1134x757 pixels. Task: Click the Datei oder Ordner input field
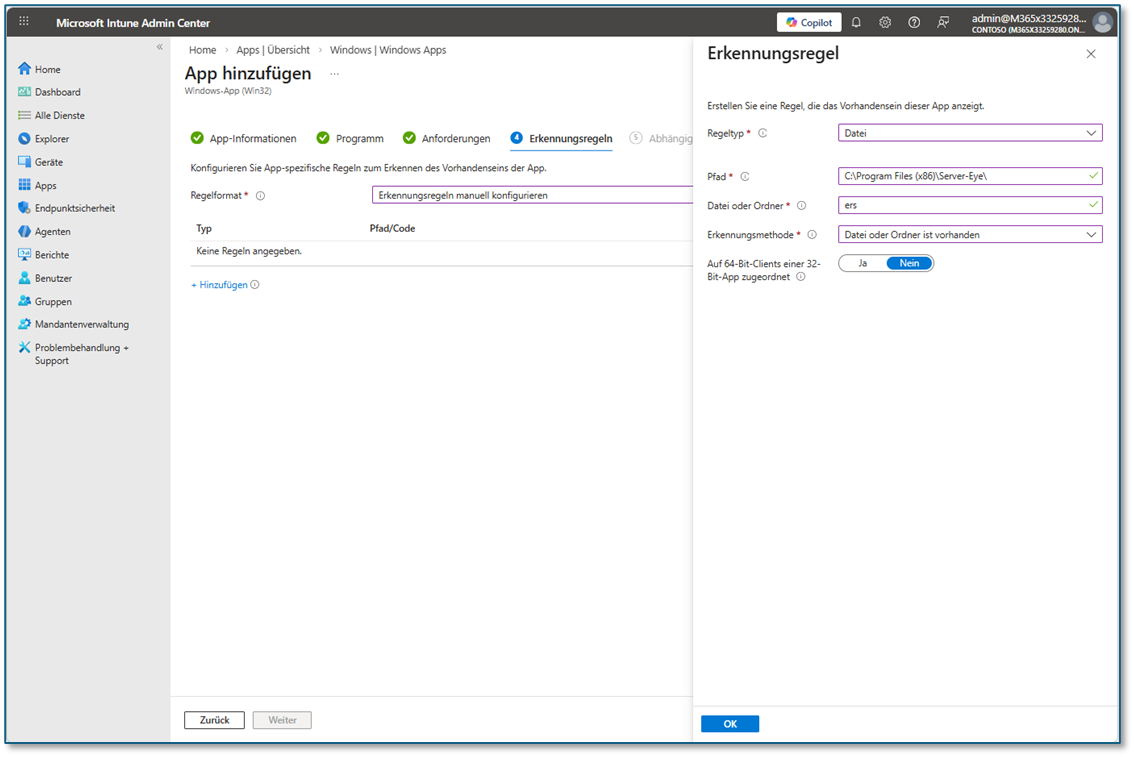(970, 205)
